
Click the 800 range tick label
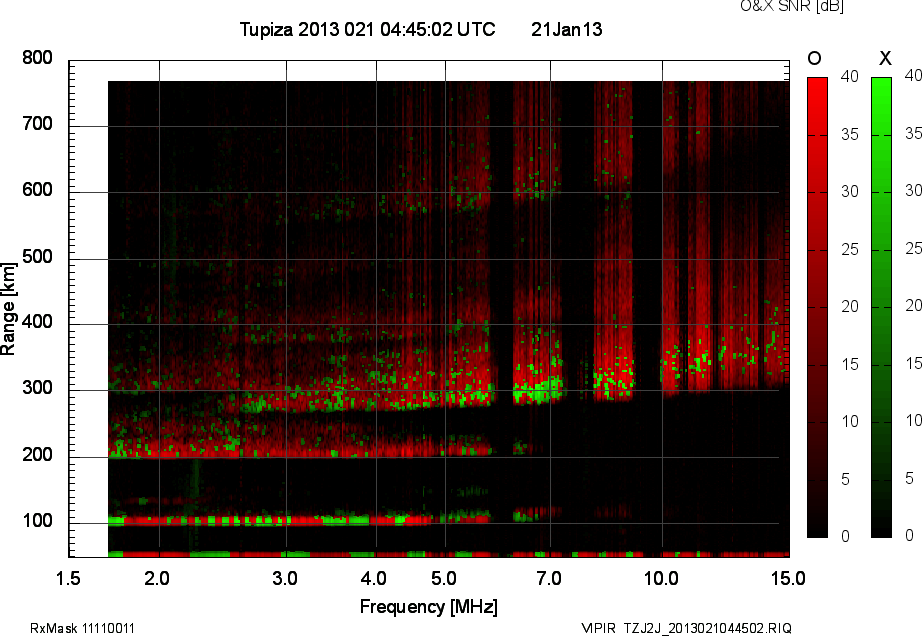[37, 58]
